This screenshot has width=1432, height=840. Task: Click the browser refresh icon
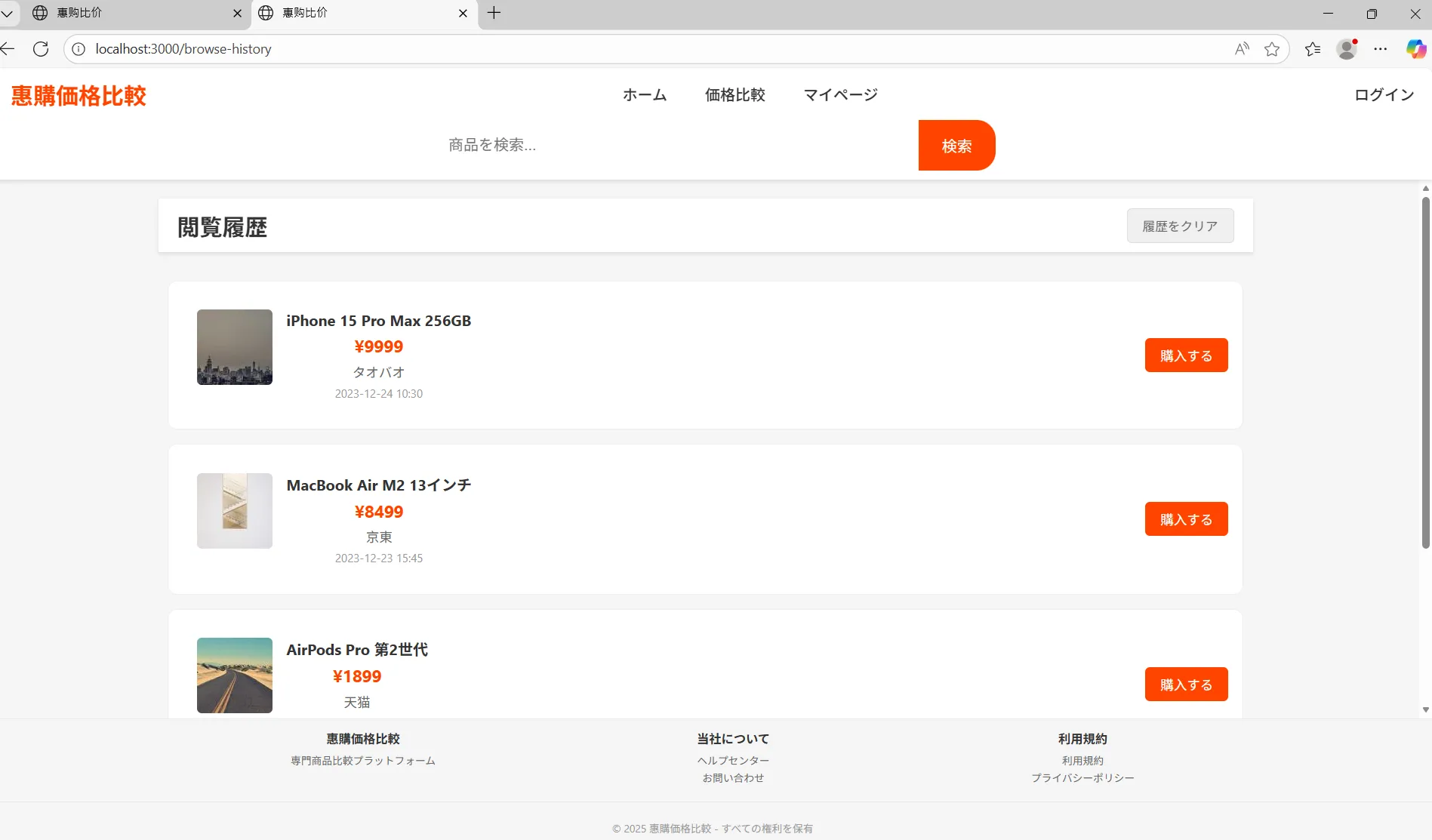(41, 49)
